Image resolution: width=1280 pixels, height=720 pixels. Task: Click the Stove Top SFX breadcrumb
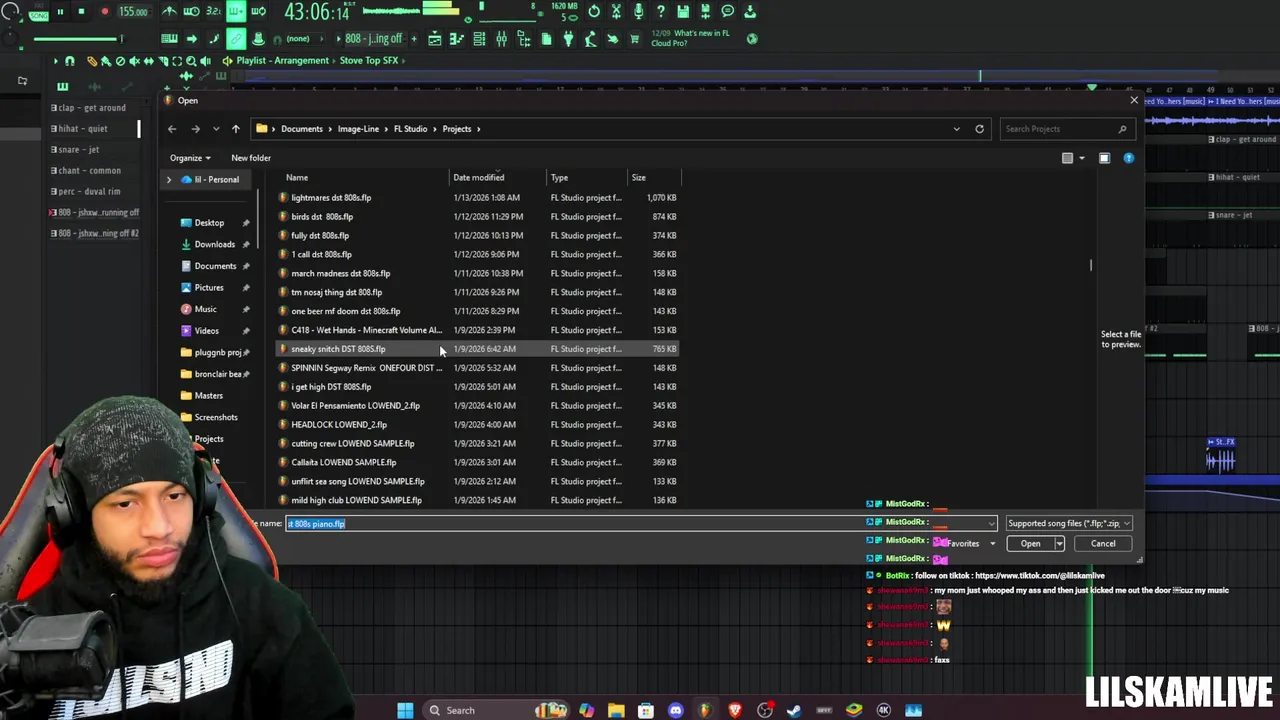click(x=369, y=60)
